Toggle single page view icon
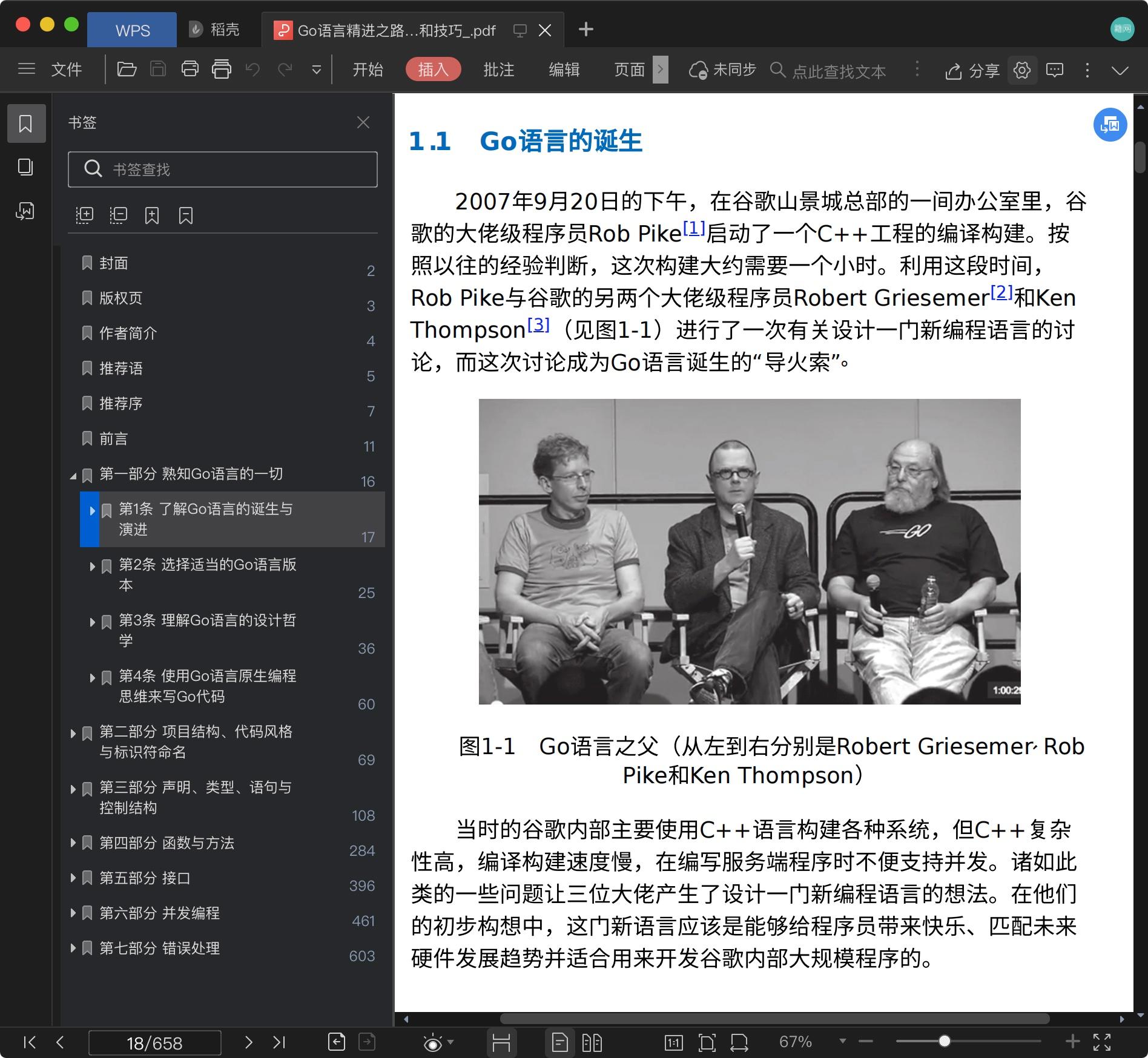 click(560, 1042)
